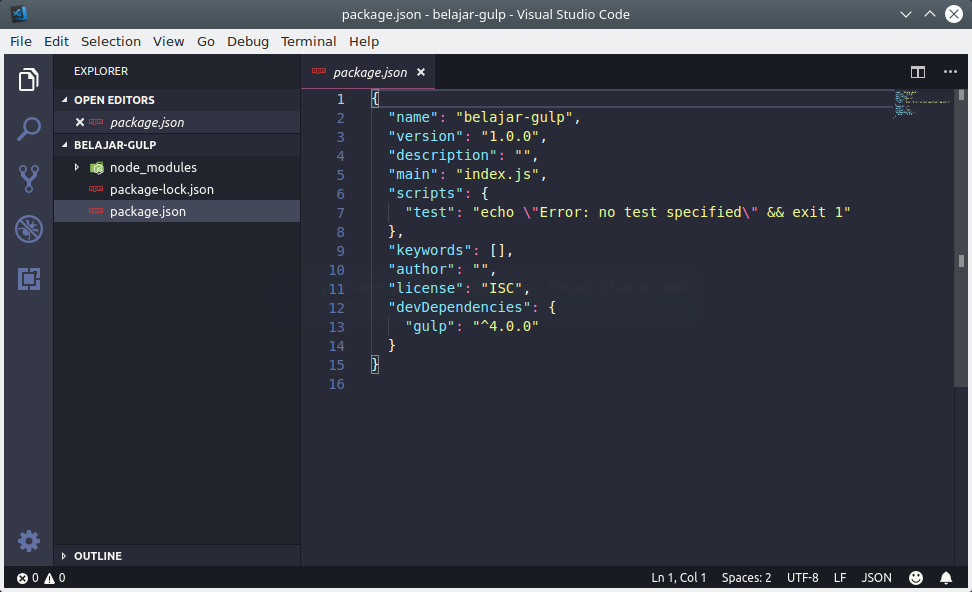Open editor More Actions menu
The image size is (972, 592).
click(951, 72)
